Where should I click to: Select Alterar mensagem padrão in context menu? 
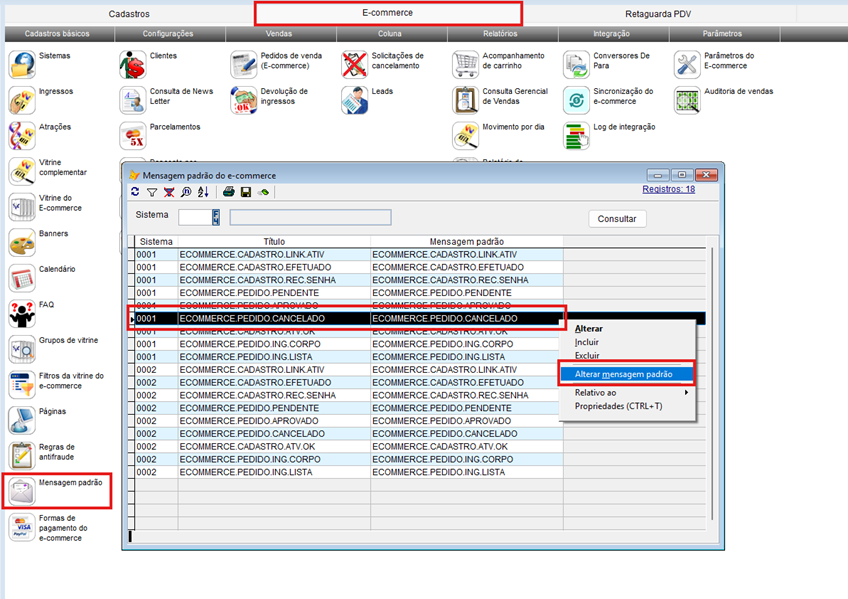(x=624, y=374)
